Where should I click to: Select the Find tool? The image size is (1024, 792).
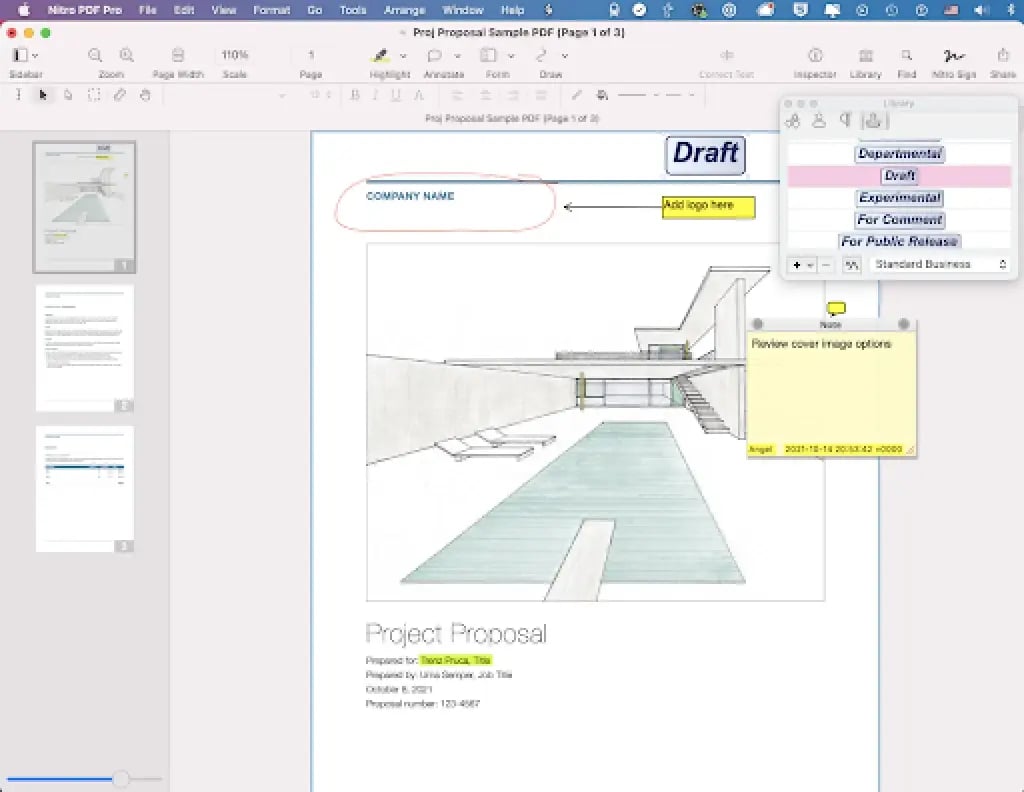coord(906,57)
